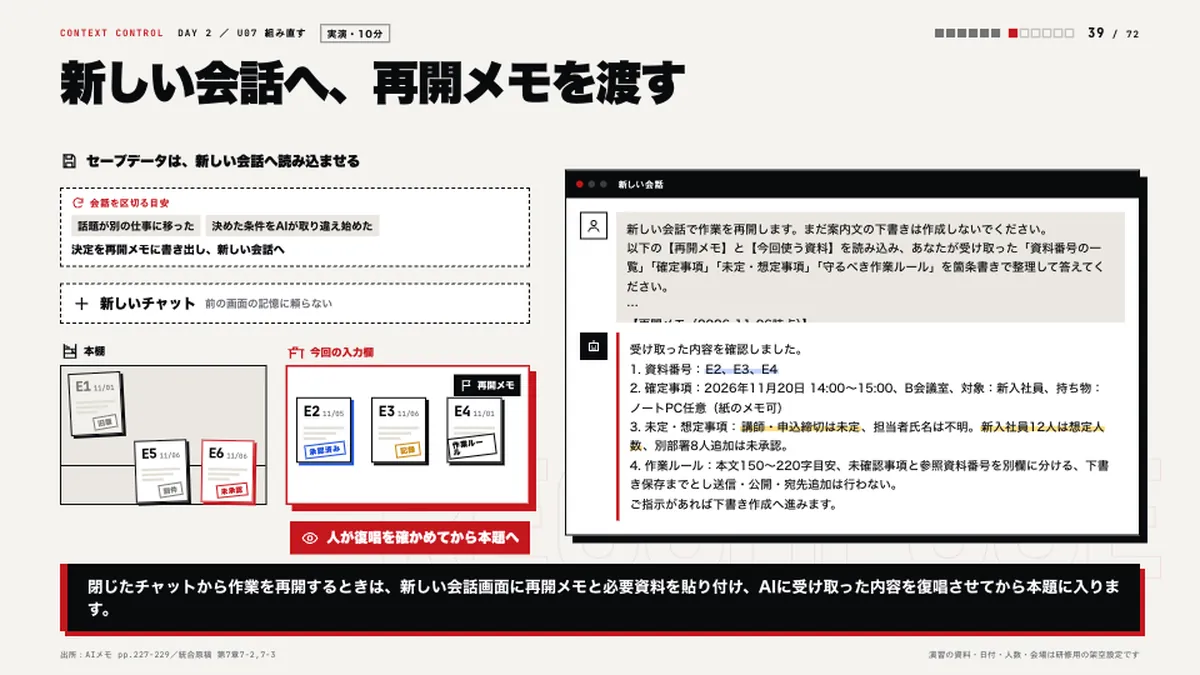Click the black AI bot icon in chat

(x=593, y=346)
